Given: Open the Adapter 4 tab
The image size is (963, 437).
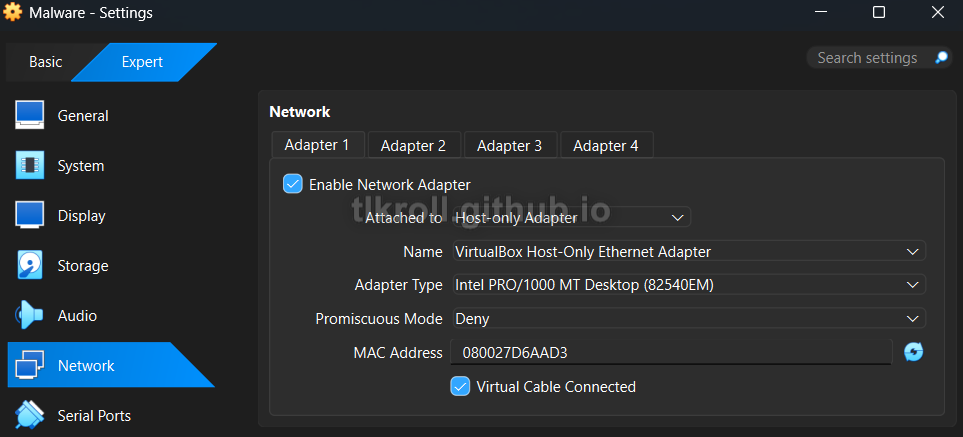Looking at the screenshot, I should click(x=605, y=145).
